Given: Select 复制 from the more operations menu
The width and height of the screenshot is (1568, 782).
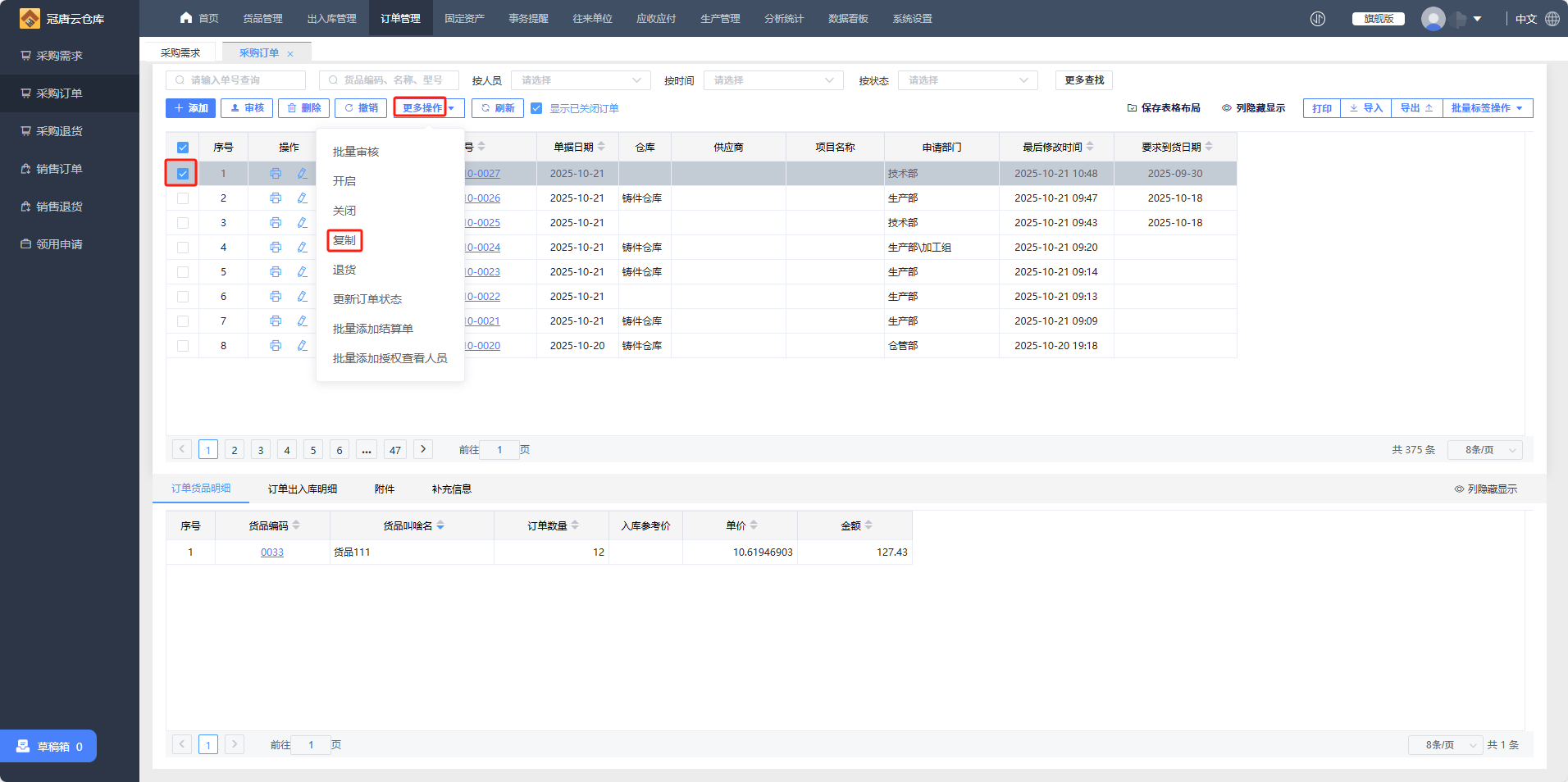Looking at the screenshot, I should tap(344, 240).
